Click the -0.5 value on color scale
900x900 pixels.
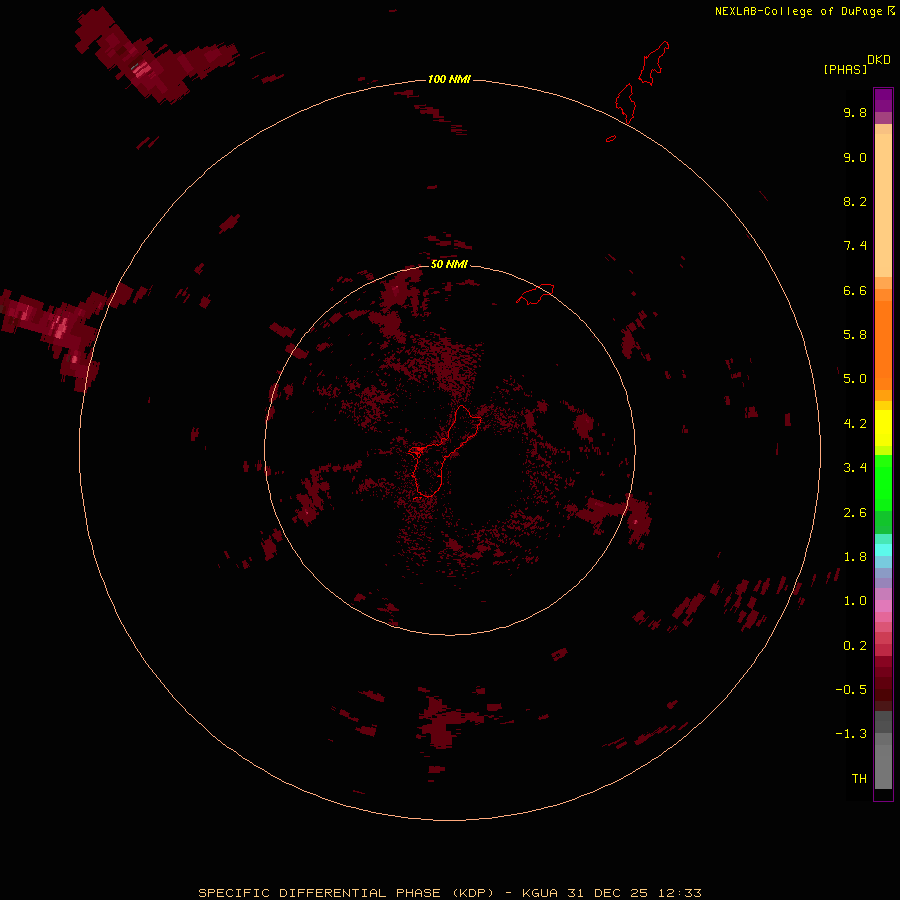coord(851,689)
